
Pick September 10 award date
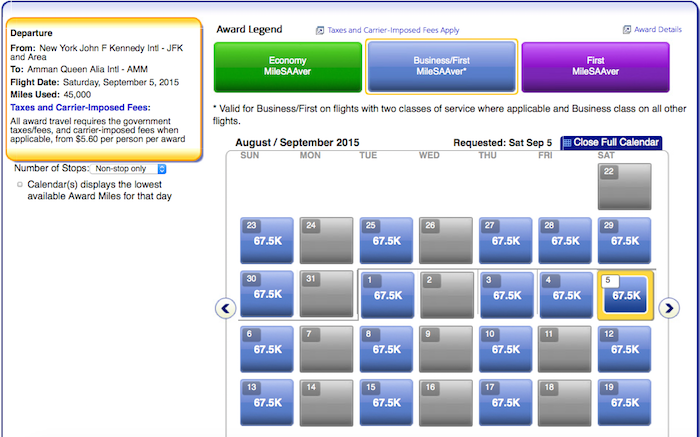(505, 349)
